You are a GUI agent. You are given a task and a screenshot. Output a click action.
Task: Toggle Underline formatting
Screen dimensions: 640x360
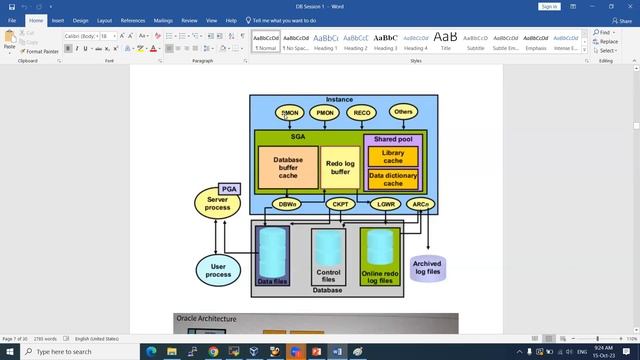85,49
